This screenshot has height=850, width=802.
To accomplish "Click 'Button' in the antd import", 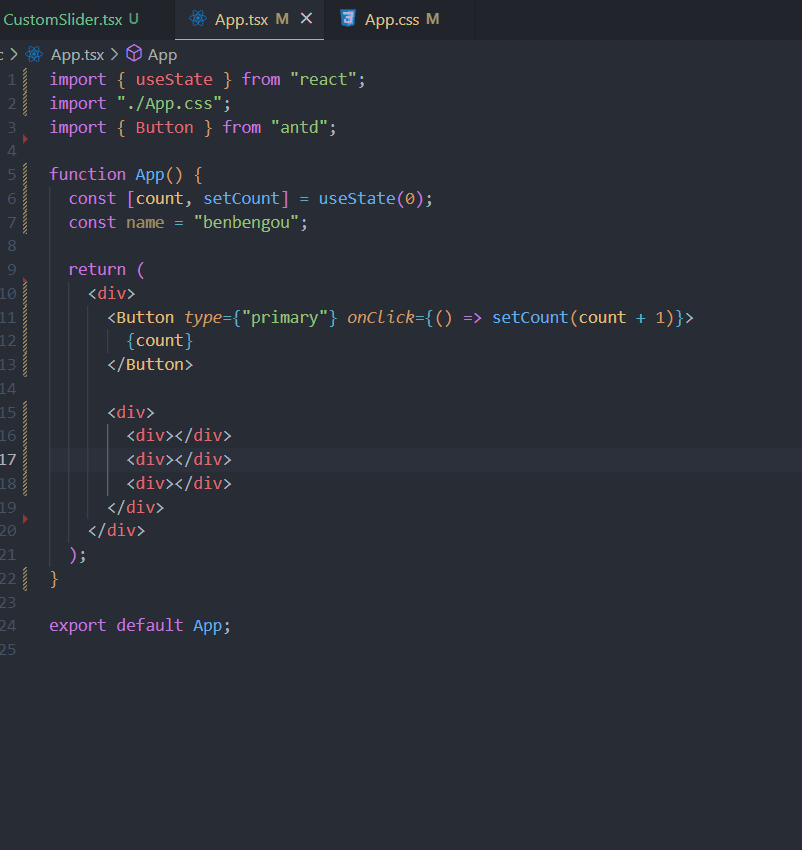I will tap(164, 127).
